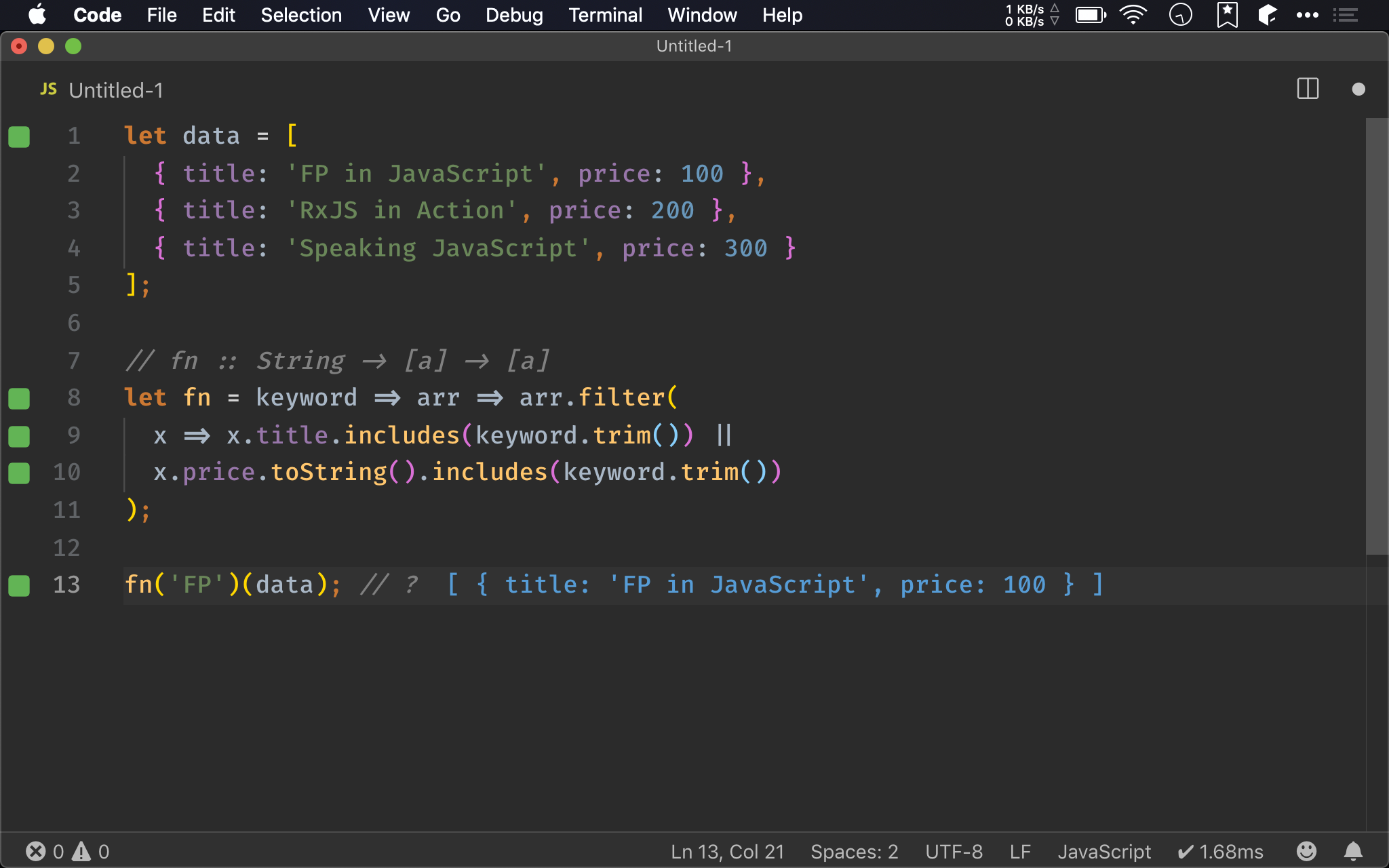Click the bookmark star menu bar icon

click(1228, 15)
